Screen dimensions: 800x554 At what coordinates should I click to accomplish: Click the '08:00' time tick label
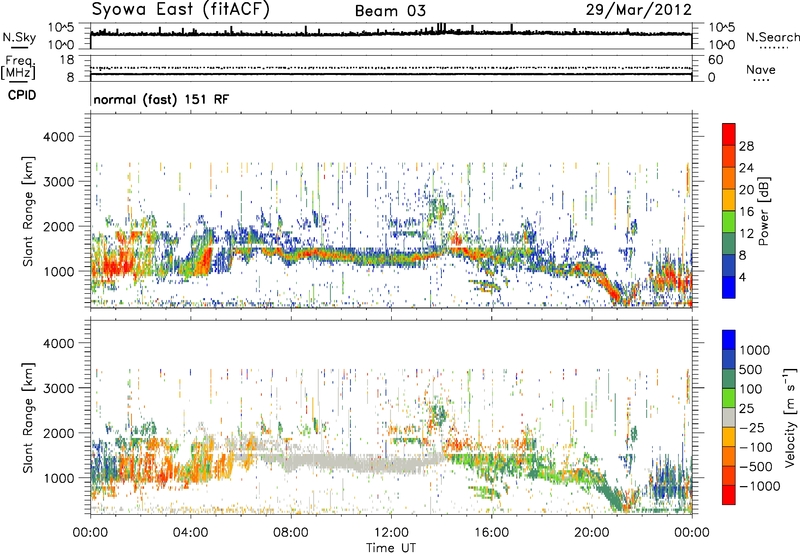290,533
